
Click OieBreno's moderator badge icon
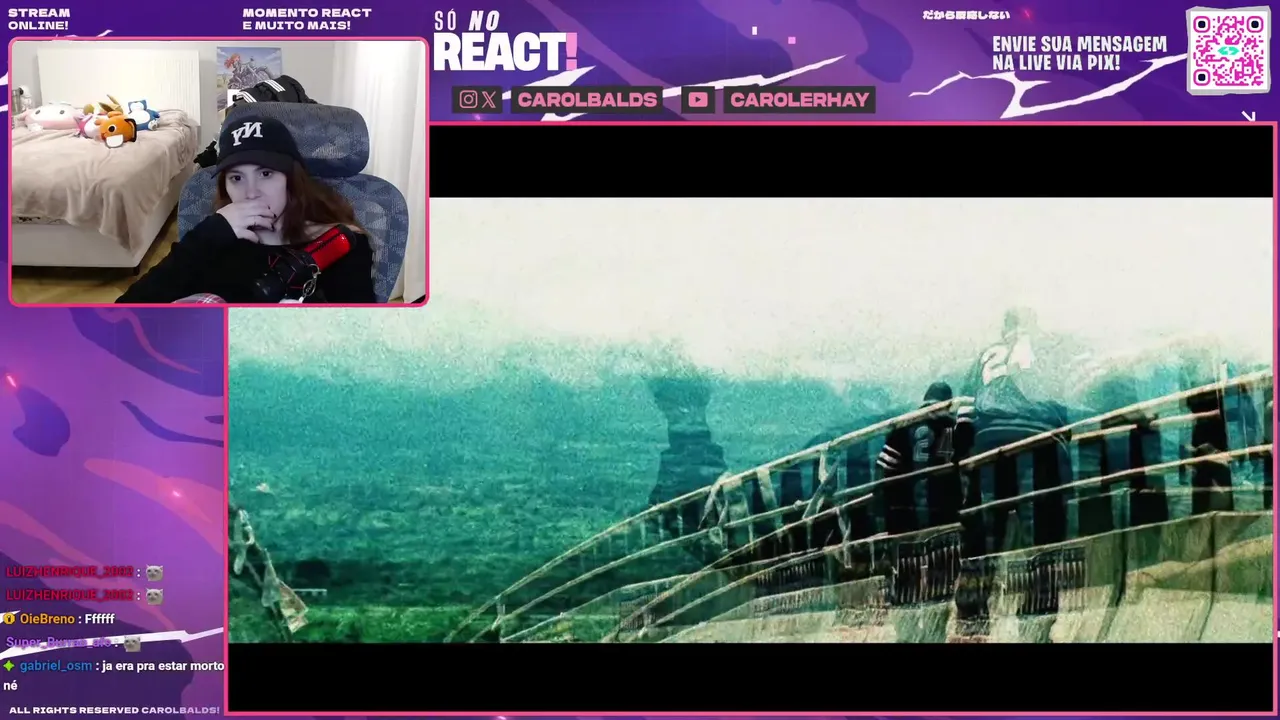point(9,619)
